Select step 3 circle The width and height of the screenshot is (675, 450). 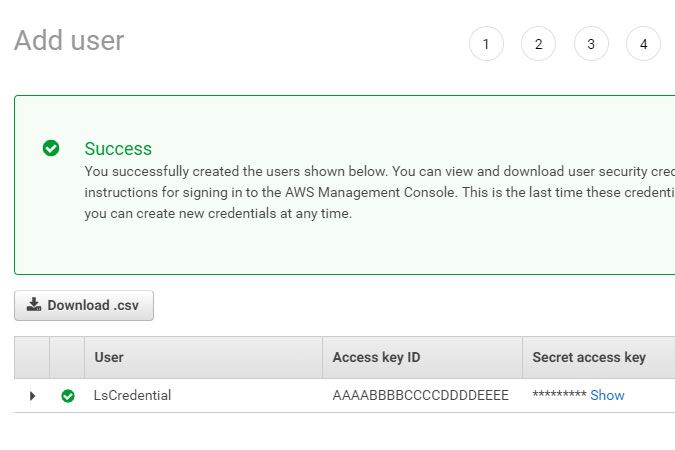click(591, 44)
